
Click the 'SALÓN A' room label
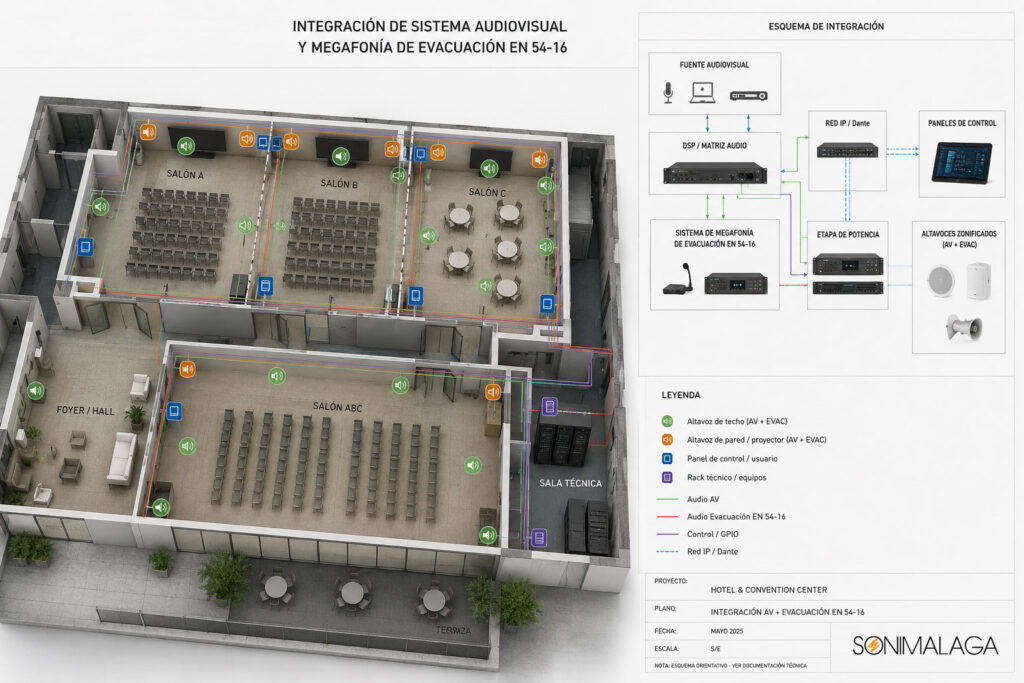185,174
